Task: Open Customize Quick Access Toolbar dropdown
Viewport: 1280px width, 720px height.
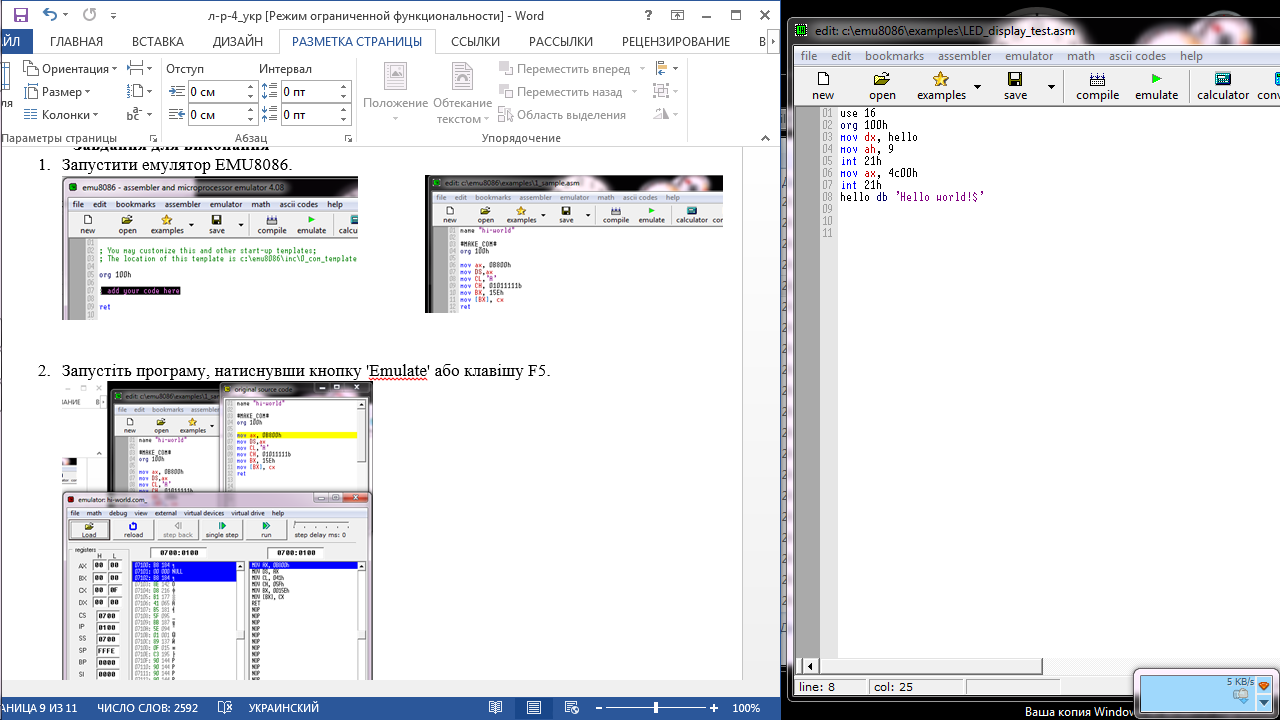Action: pos(112,16)
